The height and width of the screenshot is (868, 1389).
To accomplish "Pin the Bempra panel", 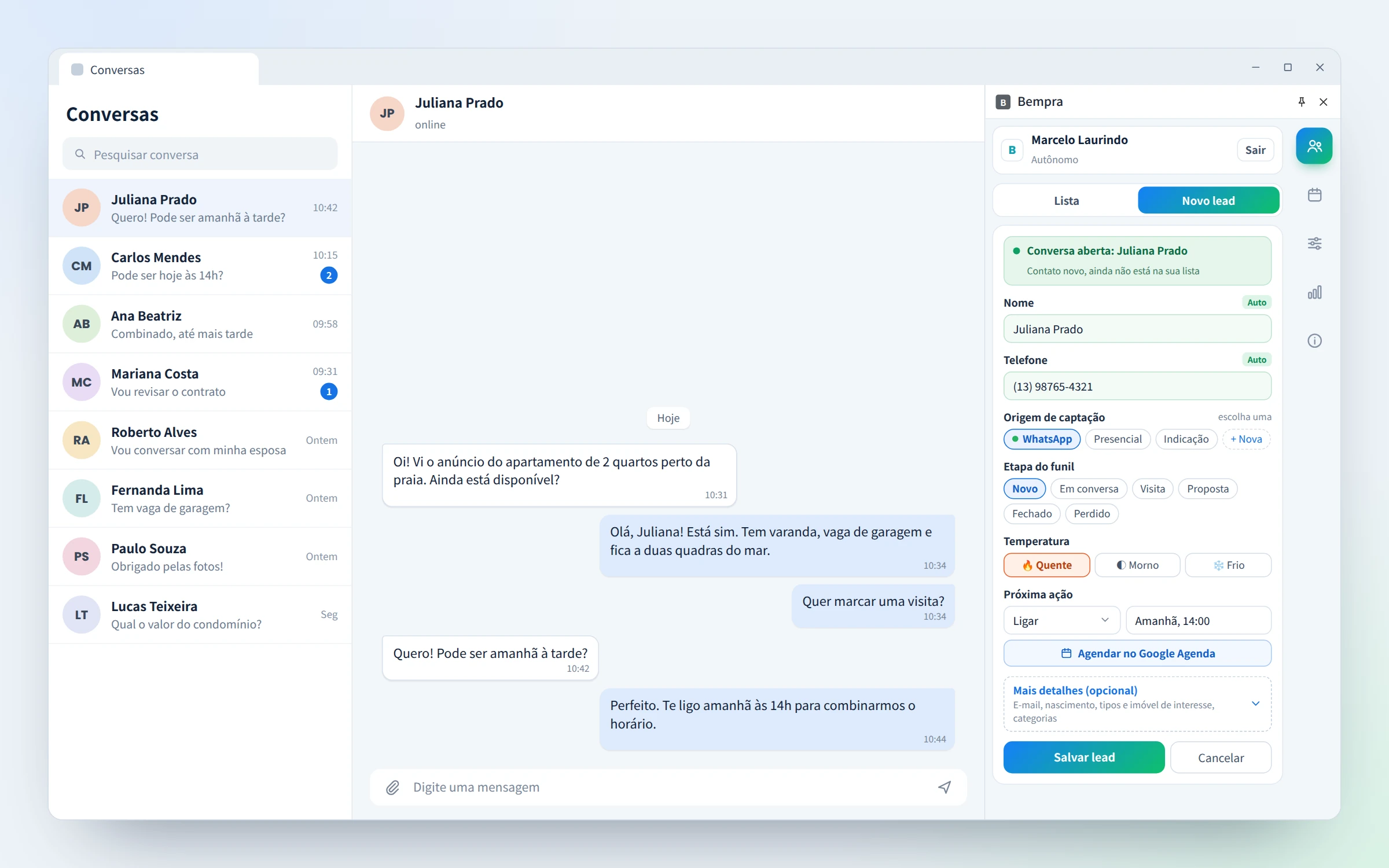I will pyautogui.click(x=1302, y=102).
